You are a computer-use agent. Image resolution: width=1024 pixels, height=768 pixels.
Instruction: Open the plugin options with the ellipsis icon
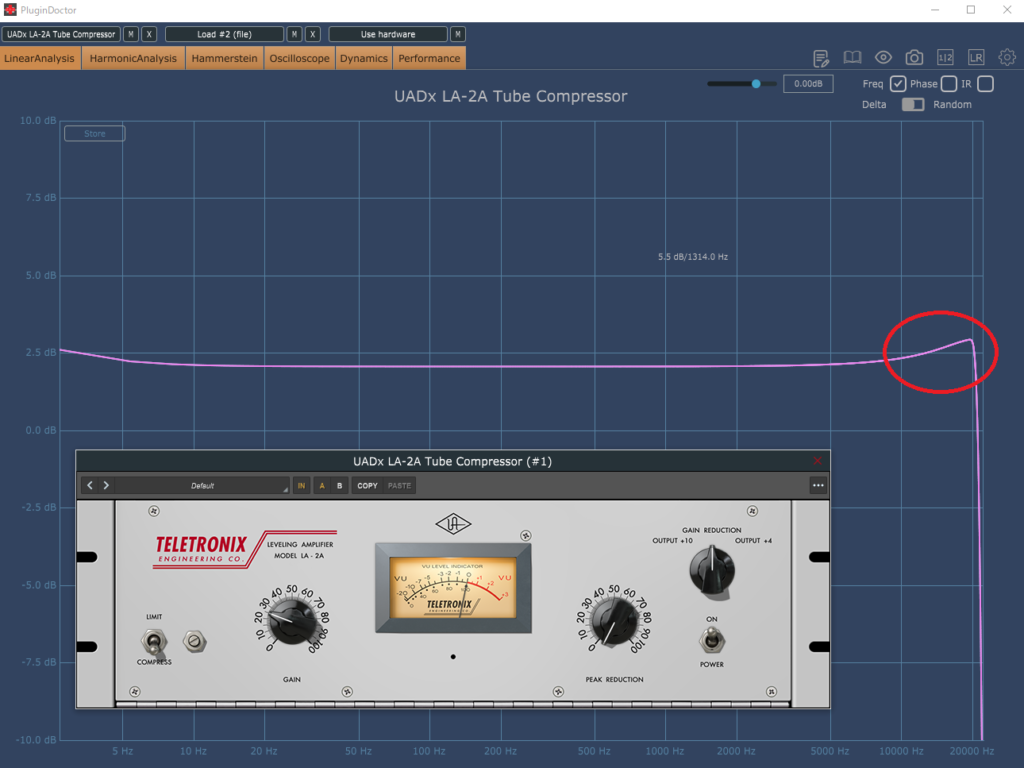coord(818,485)
